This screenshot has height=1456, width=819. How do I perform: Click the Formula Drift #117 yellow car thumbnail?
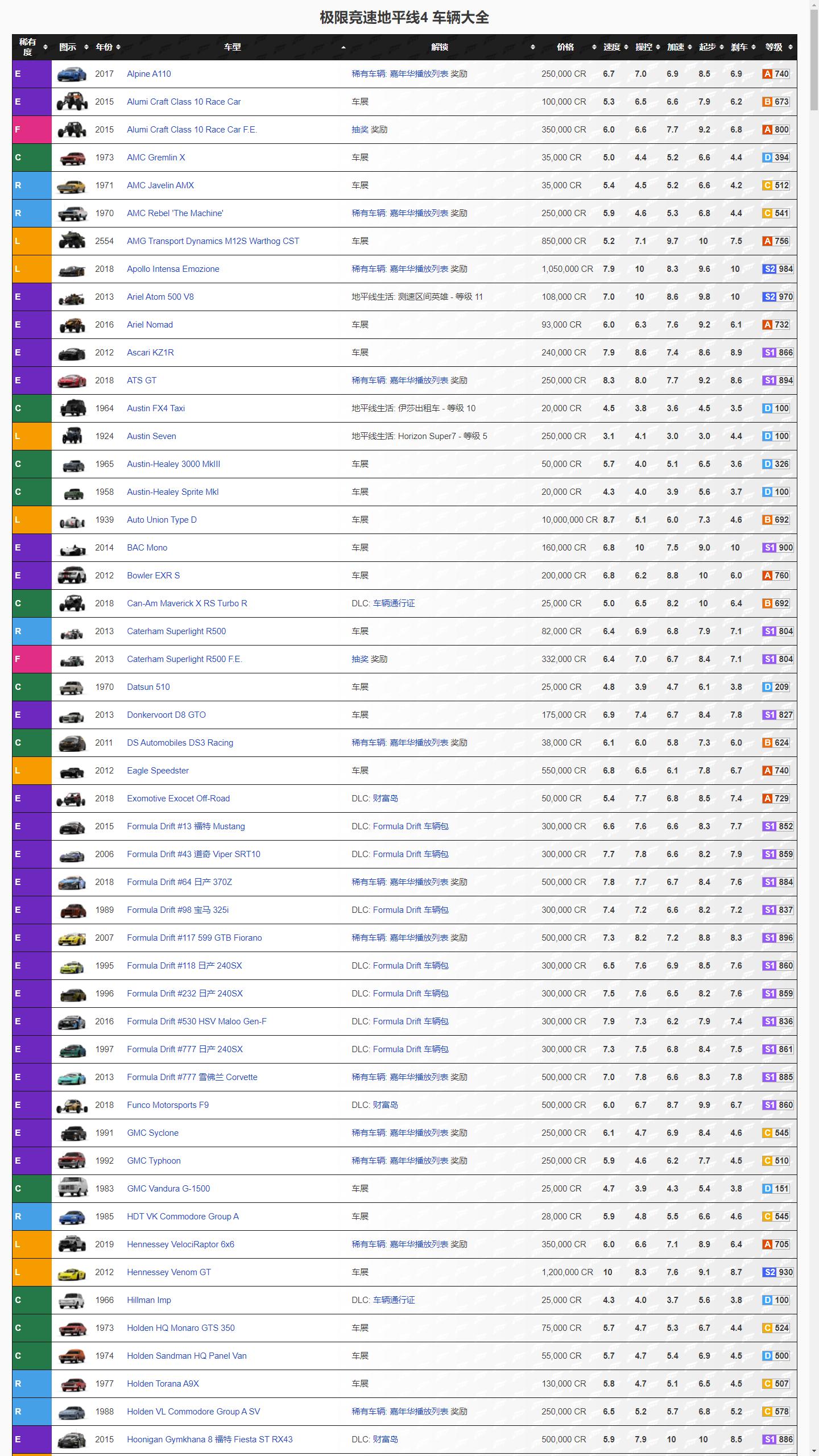coord(72,938)
